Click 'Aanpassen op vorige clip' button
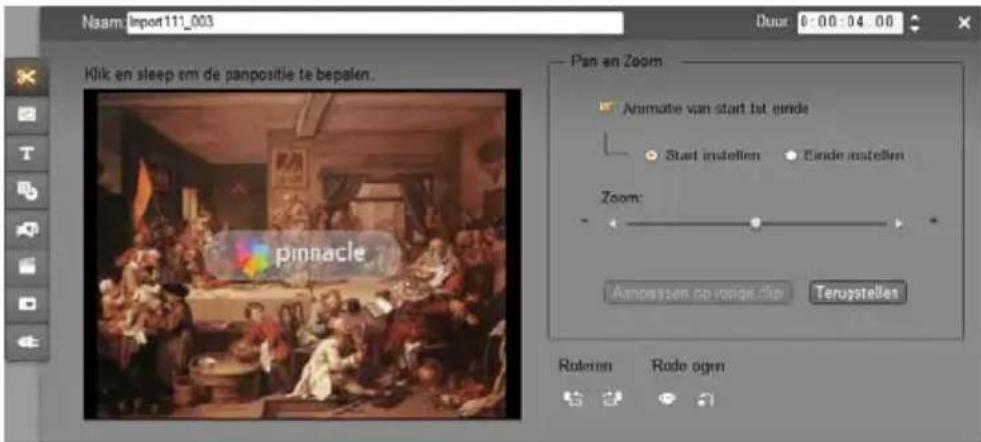The height and width of the screenshot is (442, 981). point(698,292)
